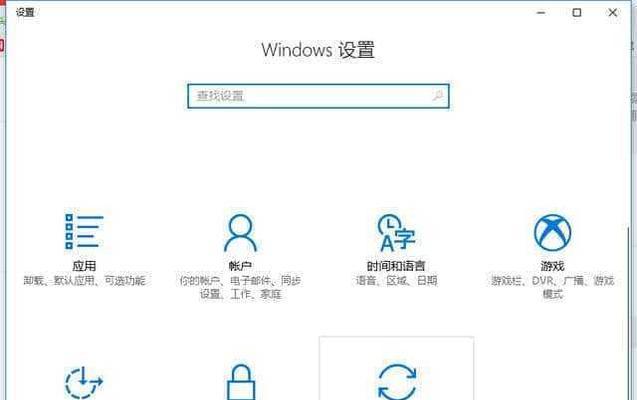Open the 应用 (Apps) settings icon
This screenshot has height=400, width=637.
tap(84, 231)
